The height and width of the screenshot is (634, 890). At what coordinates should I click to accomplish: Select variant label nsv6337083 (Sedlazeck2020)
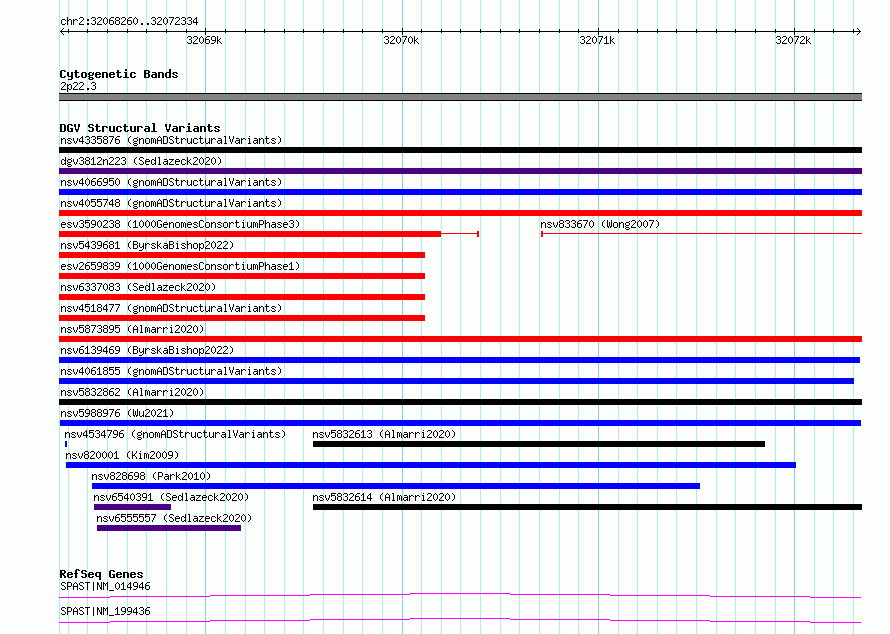138,287
